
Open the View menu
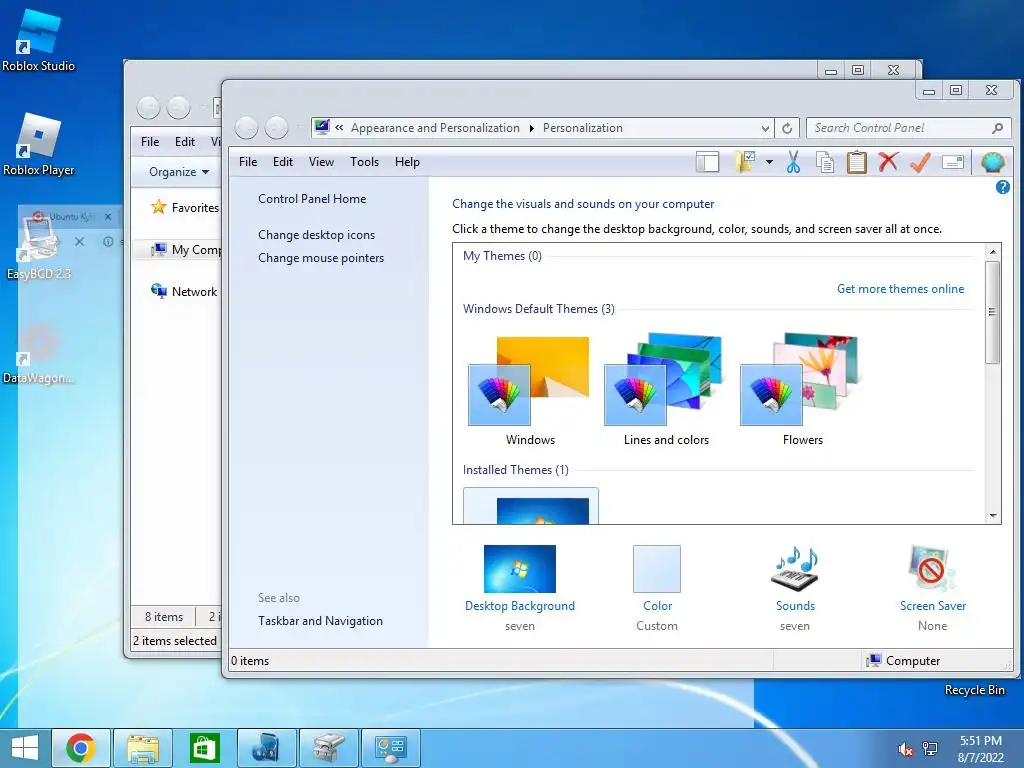321,162
